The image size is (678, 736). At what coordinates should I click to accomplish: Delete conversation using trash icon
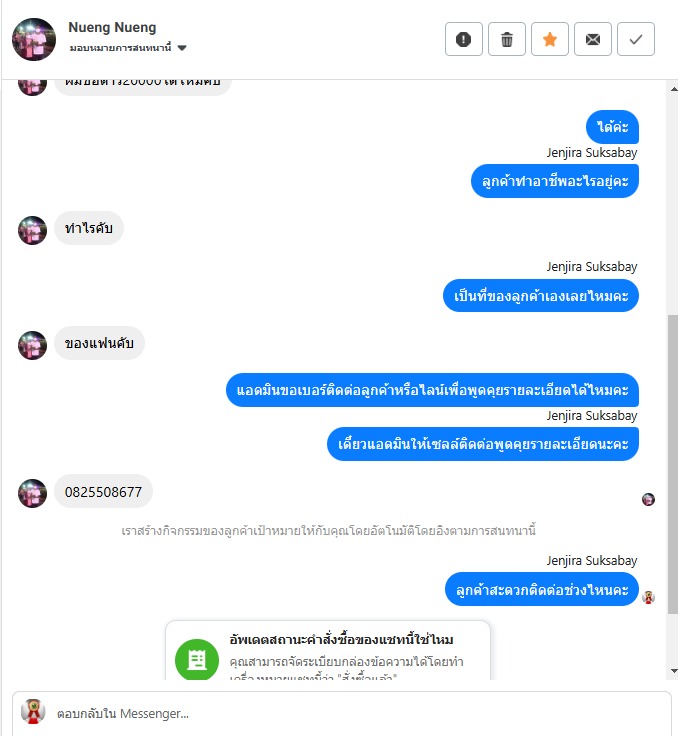[x=507, y=39]
